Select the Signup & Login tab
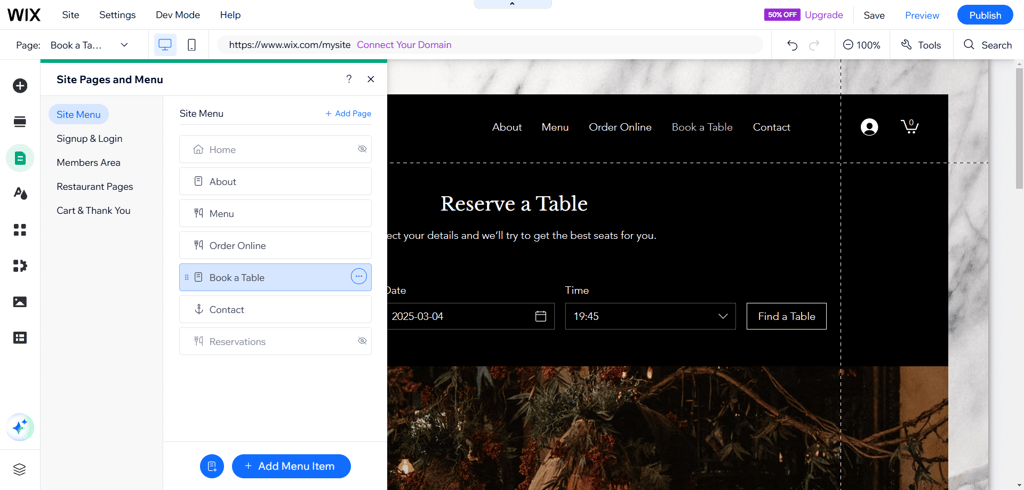This screenshot has width=1024, height=490. click(89, 139)
